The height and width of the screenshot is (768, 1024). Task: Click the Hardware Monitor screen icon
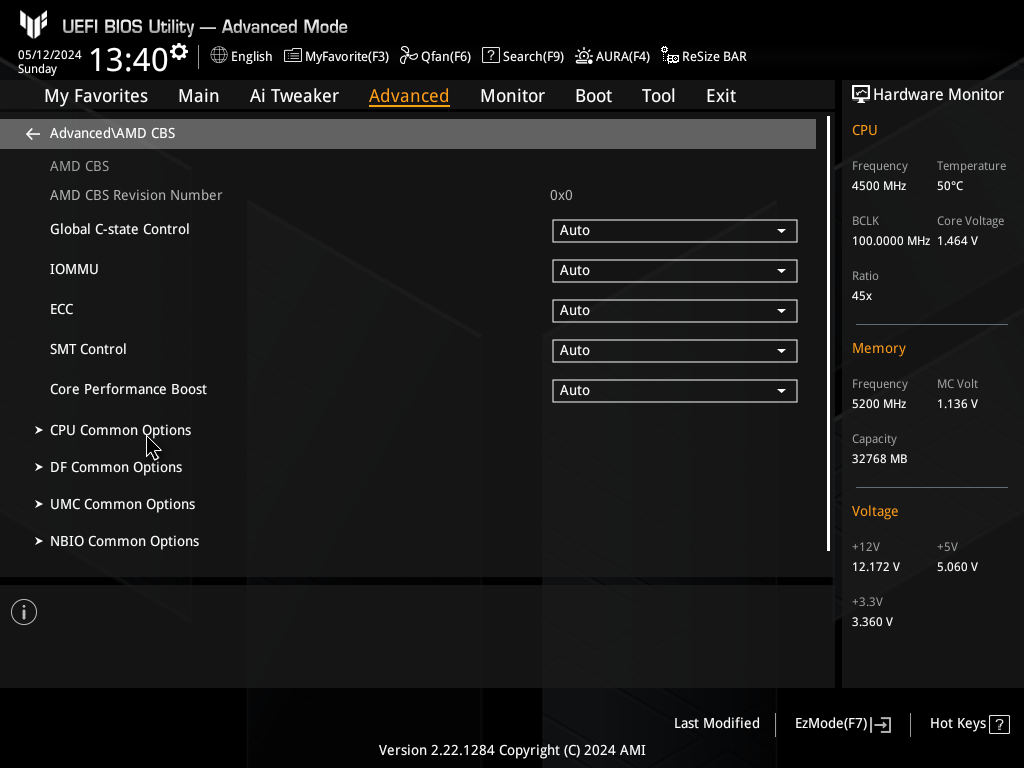tap(861, 95)
